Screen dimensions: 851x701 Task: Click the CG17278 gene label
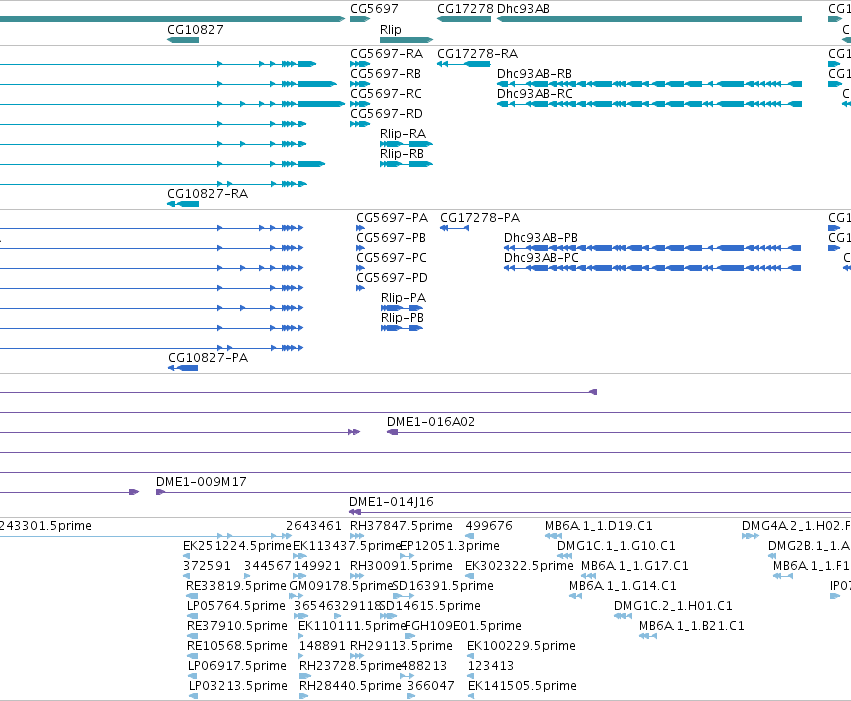tap(465, 9)
